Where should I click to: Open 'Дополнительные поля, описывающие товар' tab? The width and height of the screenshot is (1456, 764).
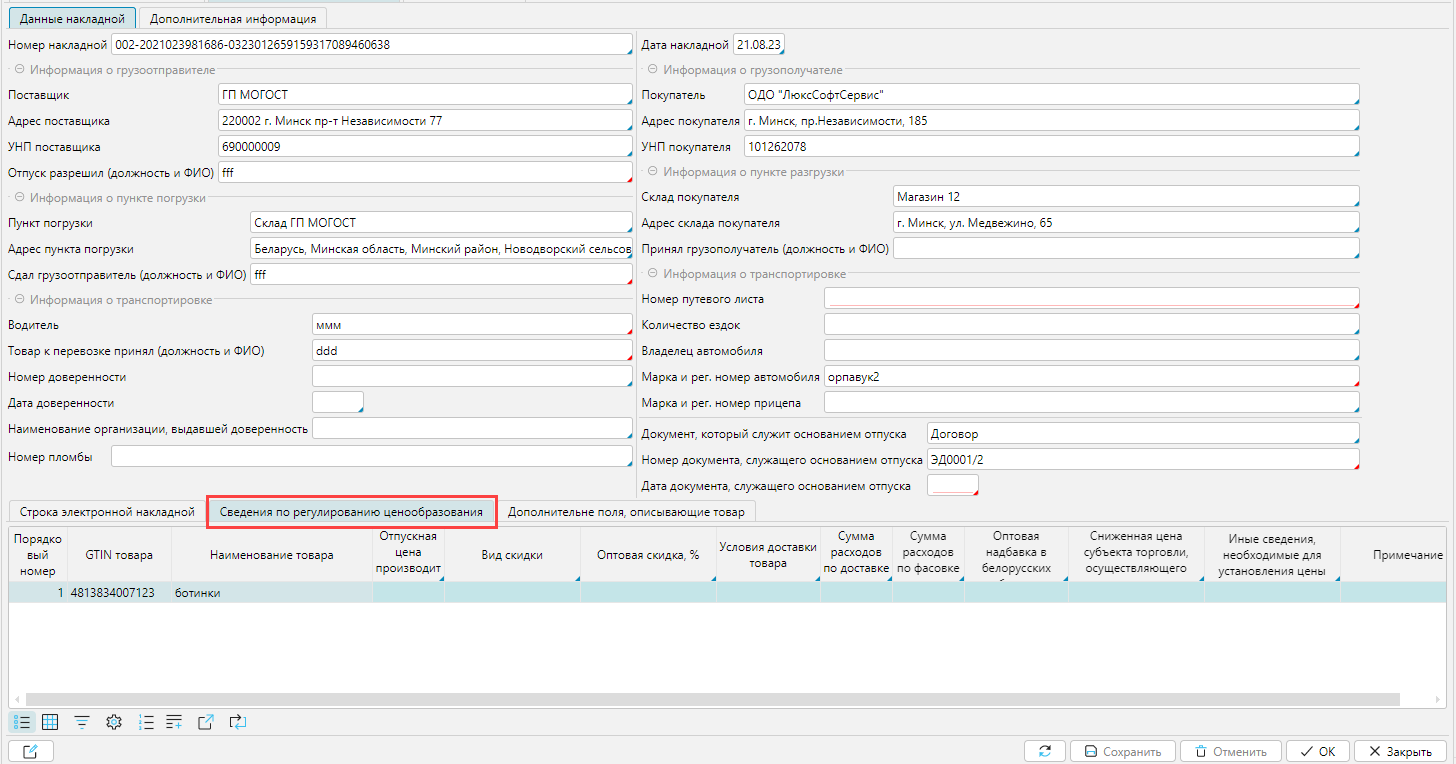tap(626, 512)
